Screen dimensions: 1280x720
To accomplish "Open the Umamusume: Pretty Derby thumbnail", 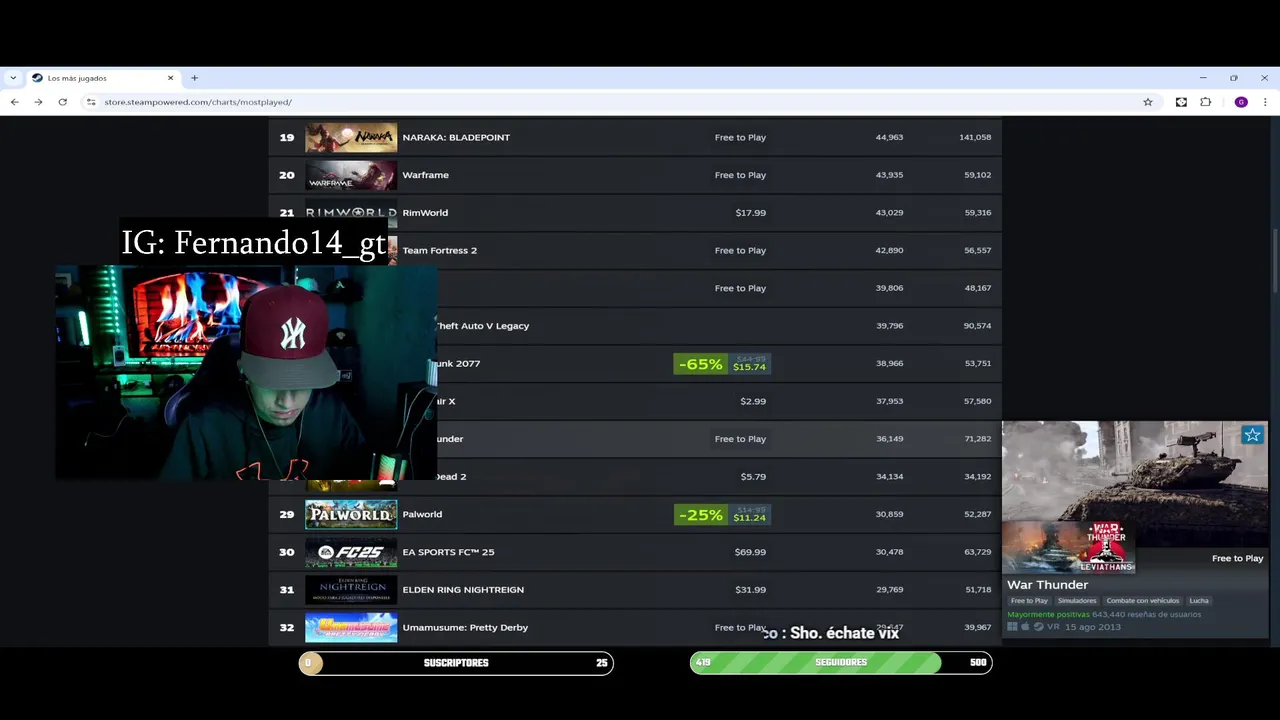I will (351, 627).
